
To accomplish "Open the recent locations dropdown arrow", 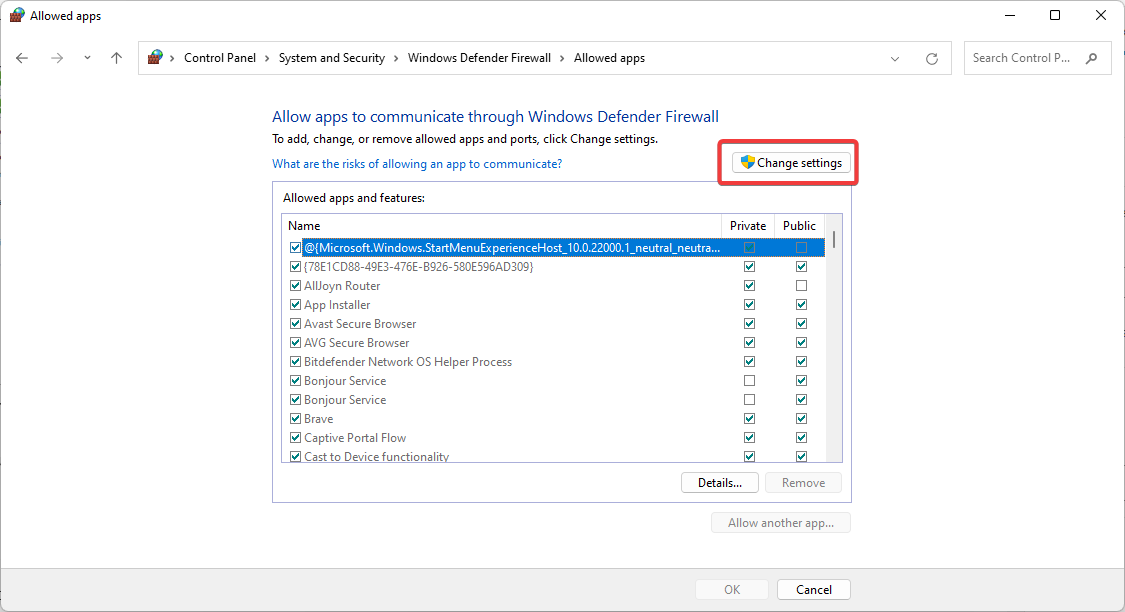I will [x=87, y=58].
